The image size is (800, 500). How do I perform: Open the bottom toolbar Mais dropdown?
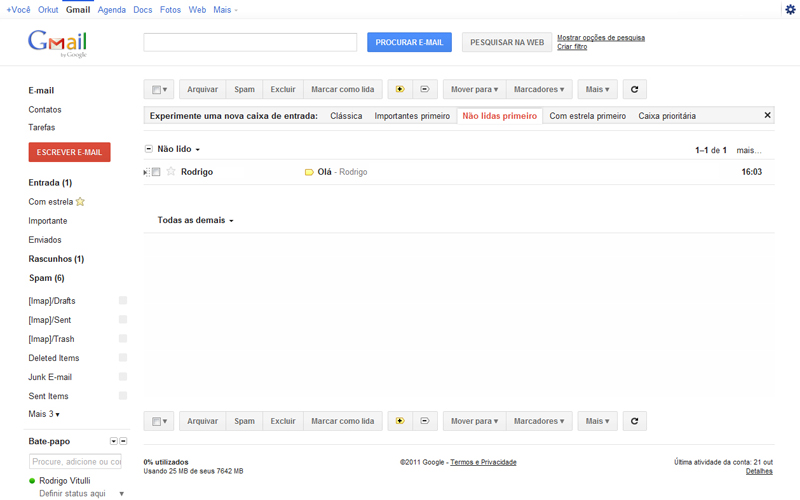(597, 421)
